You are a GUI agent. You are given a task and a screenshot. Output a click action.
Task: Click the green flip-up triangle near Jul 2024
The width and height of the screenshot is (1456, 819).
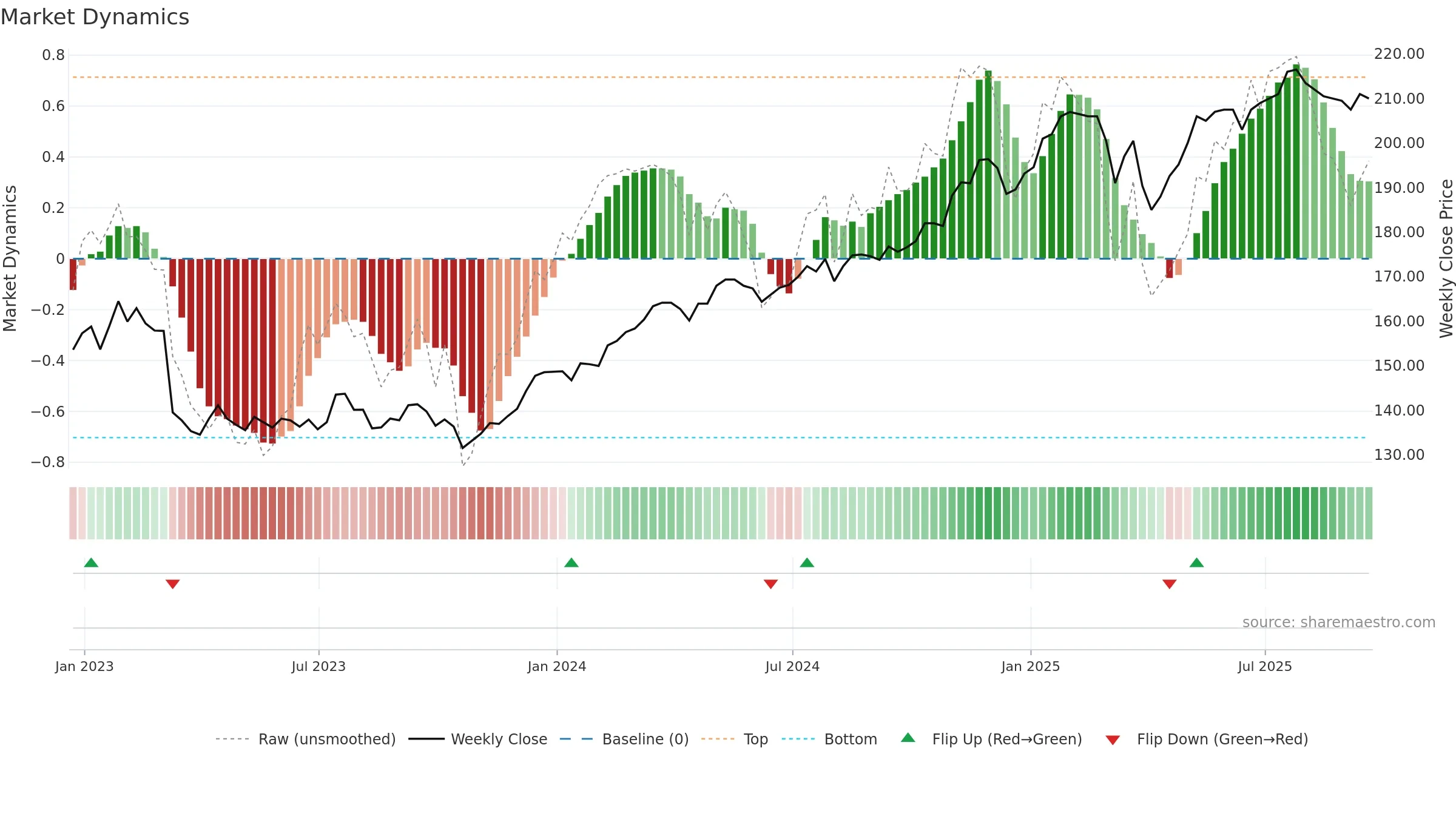pos(807,562)
